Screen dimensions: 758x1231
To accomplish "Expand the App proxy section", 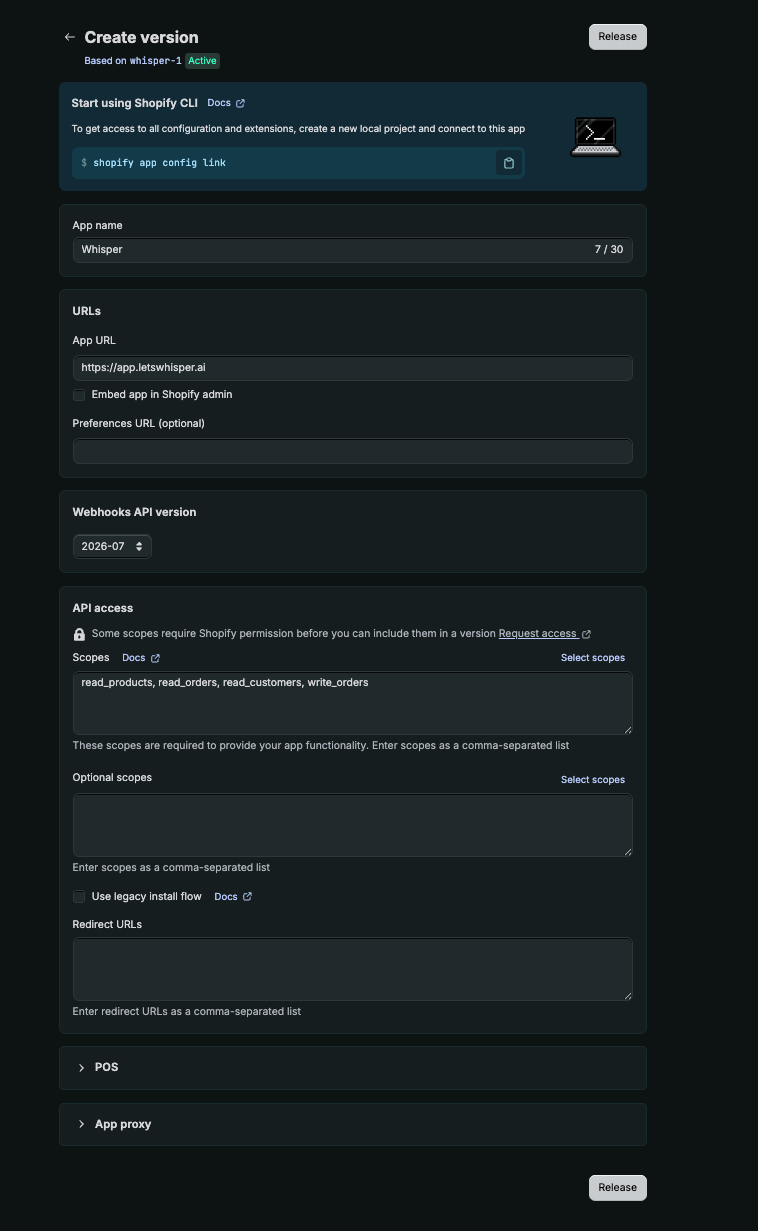I will click(x=353, y=1124).
